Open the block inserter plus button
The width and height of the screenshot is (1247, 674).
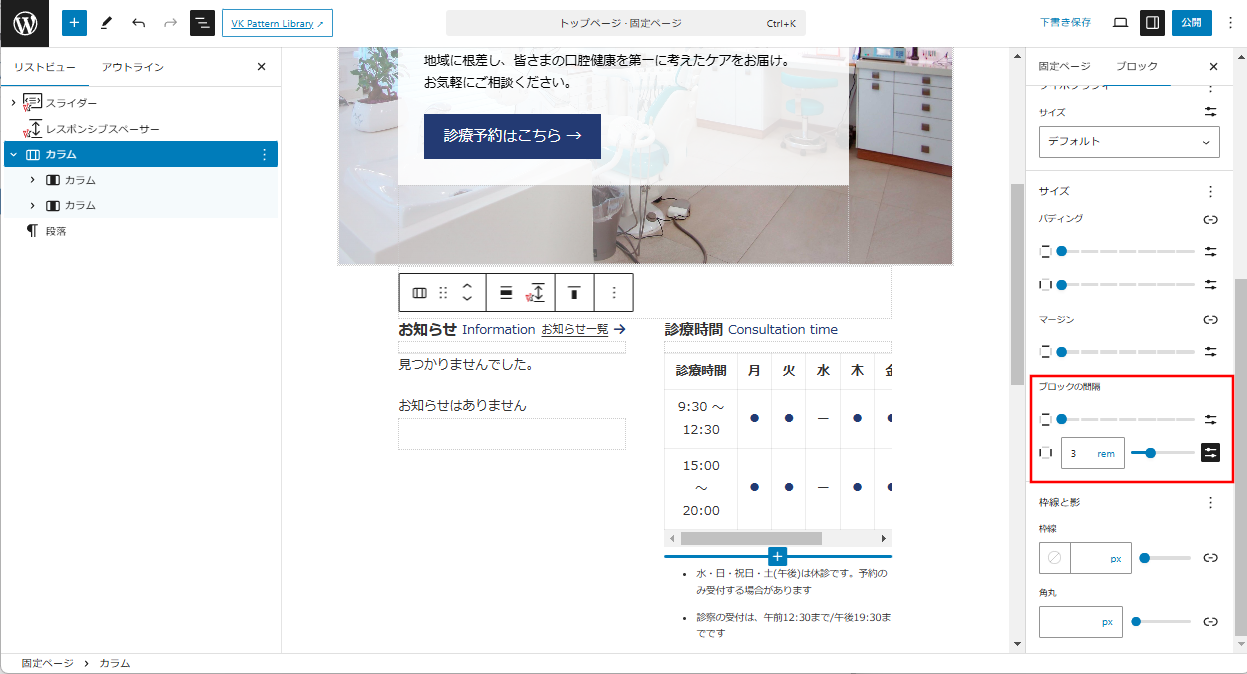(74, 23)
